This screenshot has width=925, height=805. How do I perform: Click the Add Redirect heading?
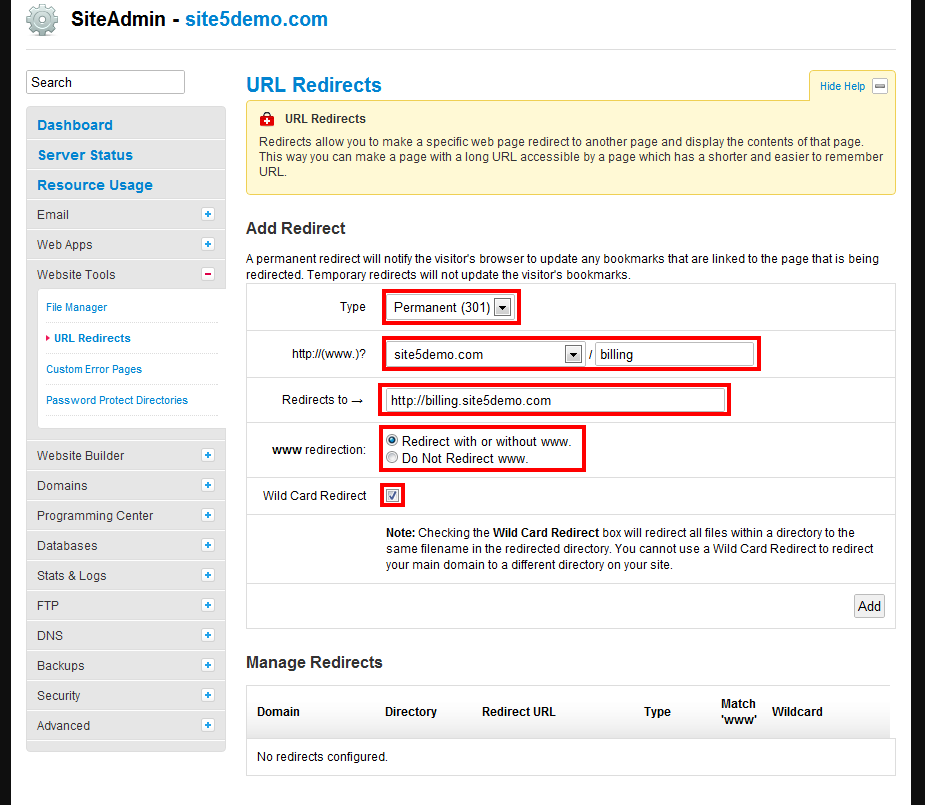[296, 228]
